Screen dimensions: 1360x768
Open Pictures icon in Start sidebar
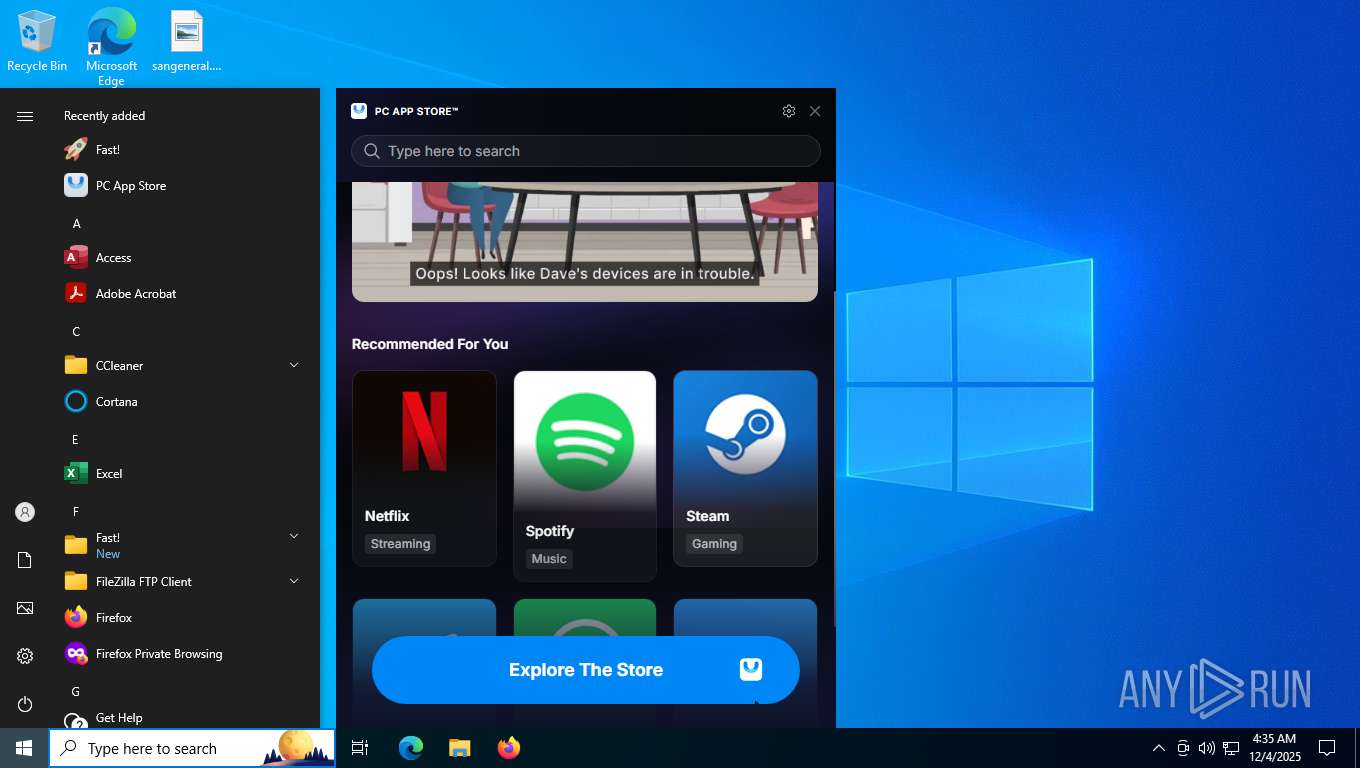point(25,608)
